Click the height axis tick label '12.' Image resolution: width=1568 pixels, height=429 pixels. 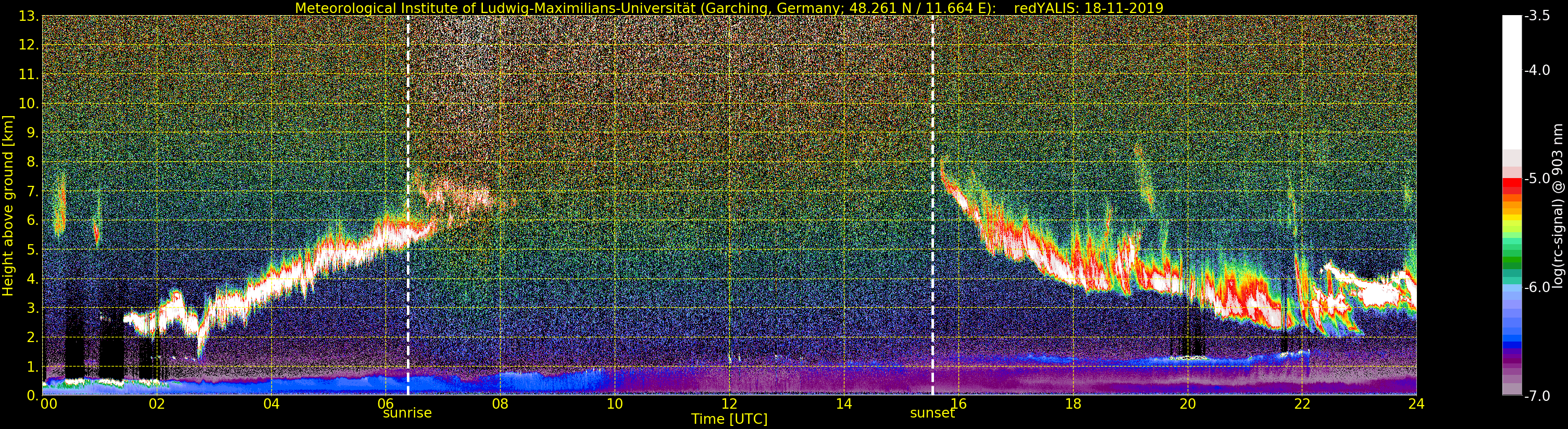[x=29, y=45]
